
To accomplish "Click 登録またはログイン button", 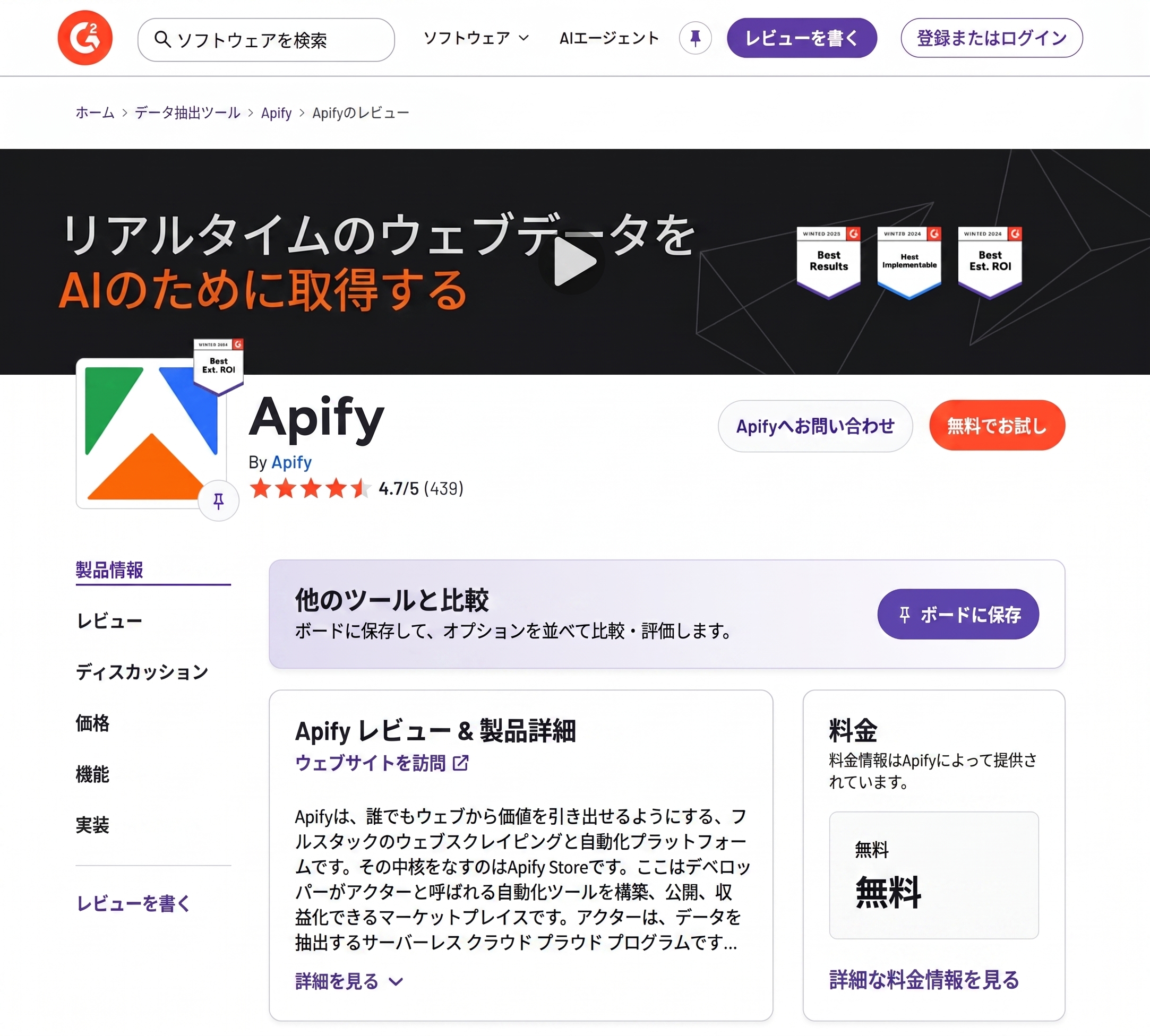I will coord(991,38).
